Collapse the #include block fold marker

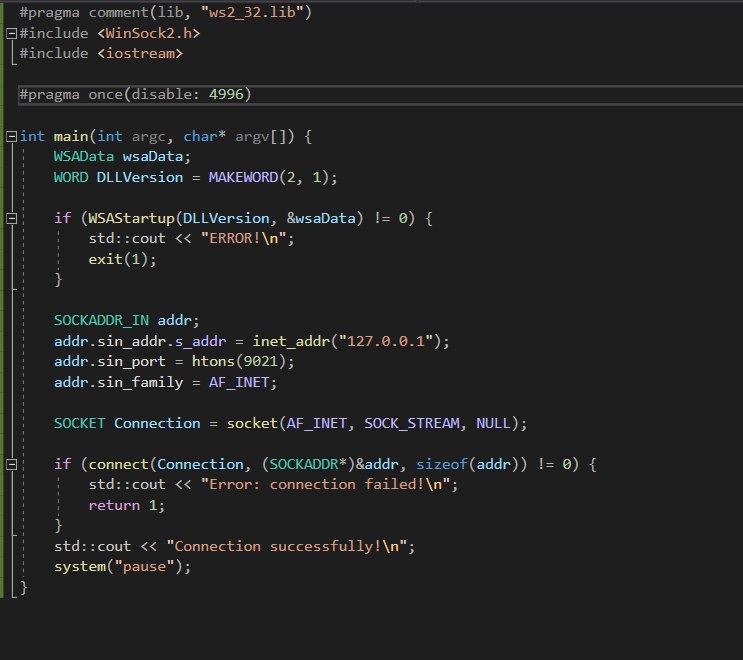tap(11, 33)
